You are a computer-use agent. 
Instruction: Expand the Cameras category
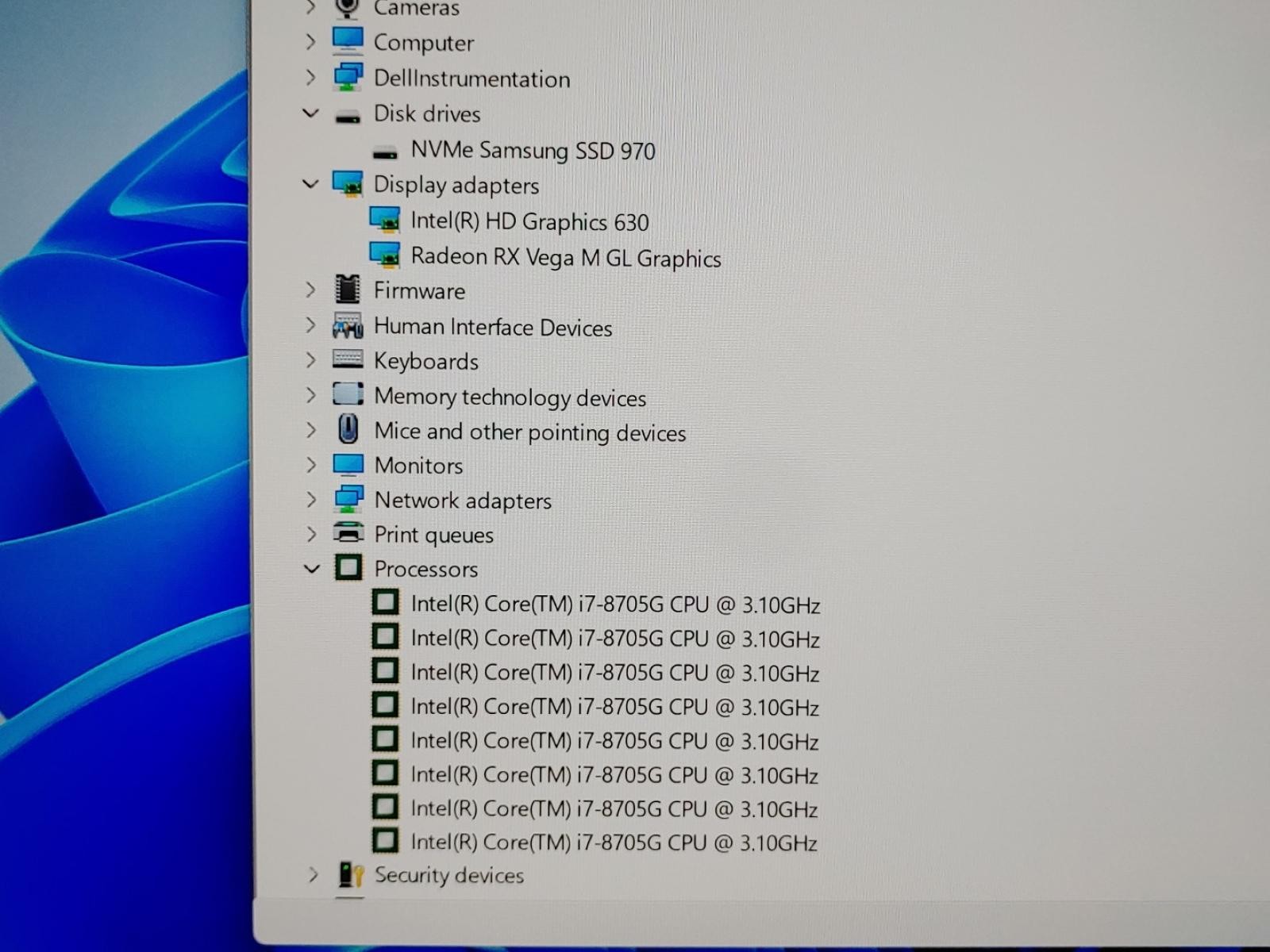point(310,7)
